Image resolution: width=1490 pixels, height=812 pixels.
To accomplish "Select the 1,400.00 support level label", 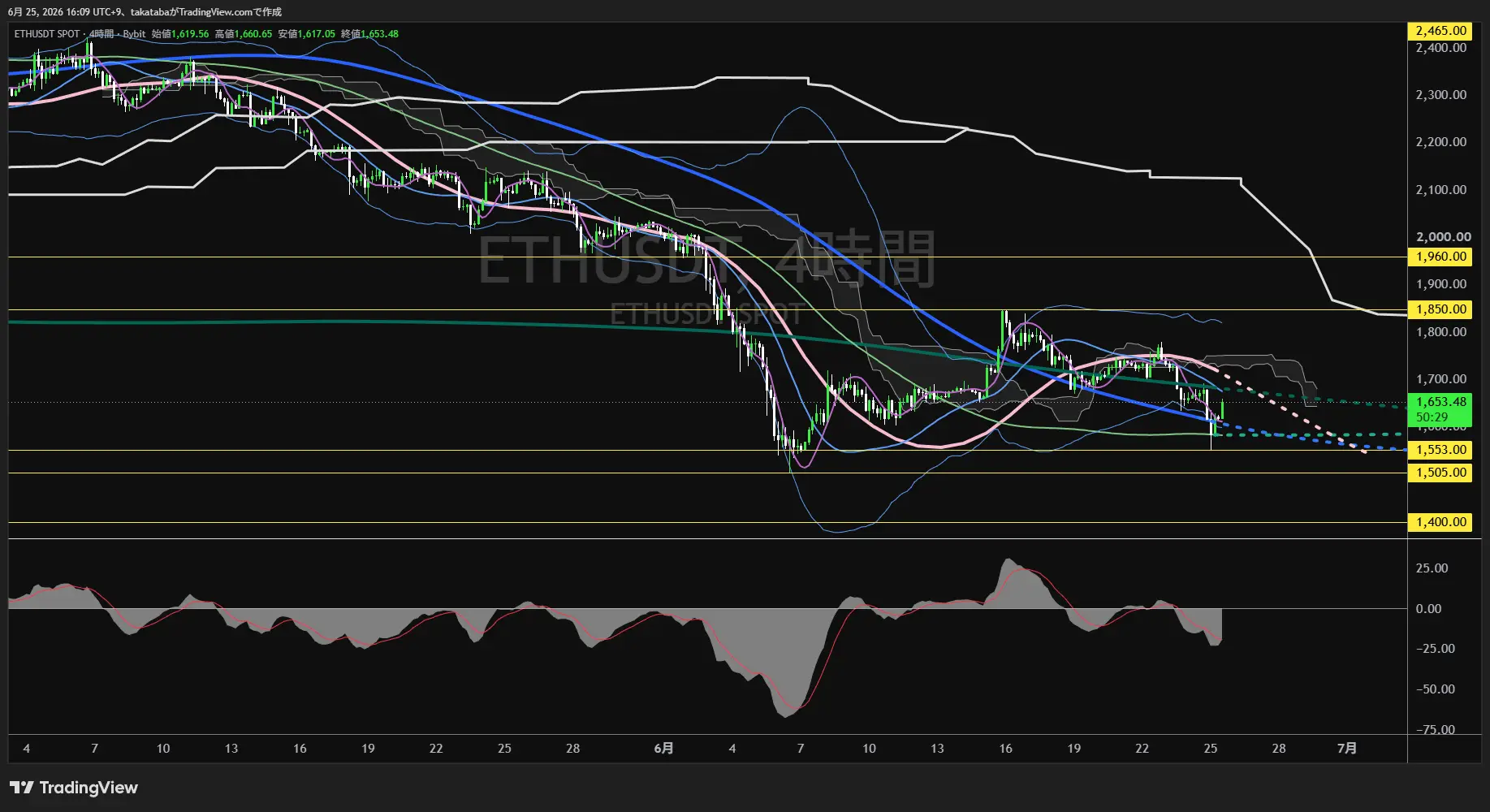I will [x=1440, y=522].
